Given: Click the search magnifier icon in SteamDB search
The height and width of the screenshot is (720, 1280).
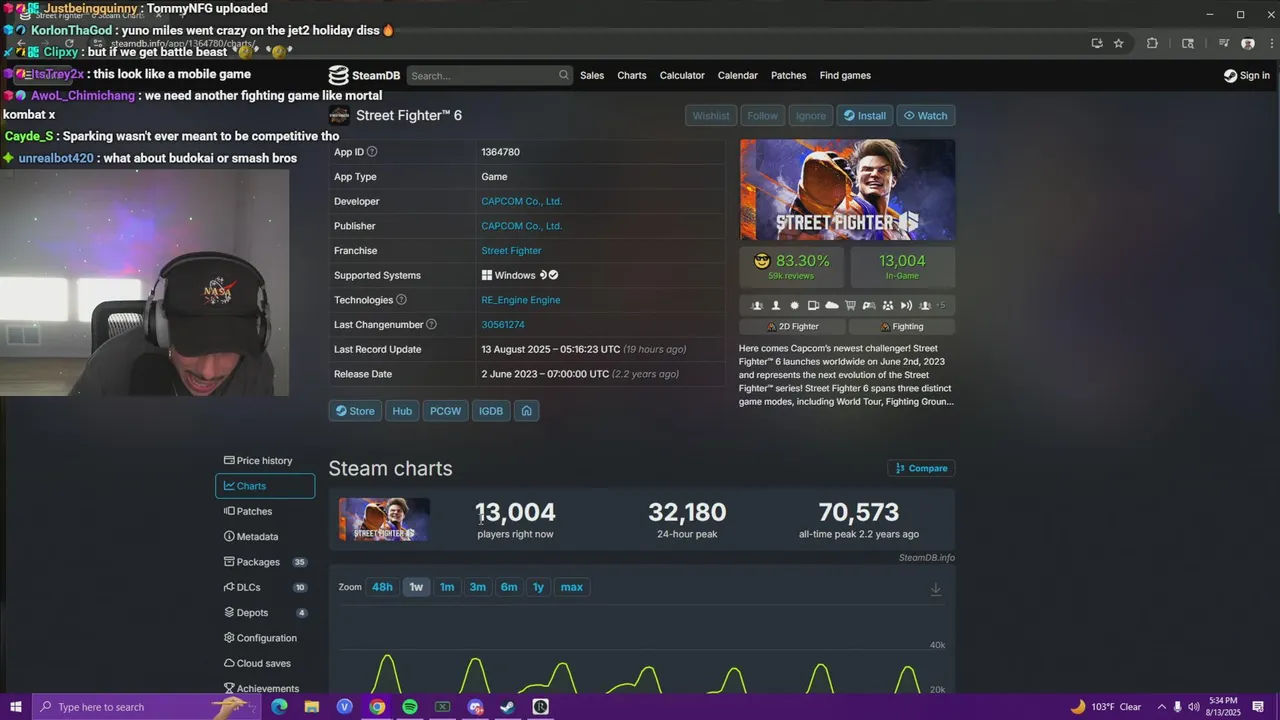Looking at the screenshot, I should (563, 75).
